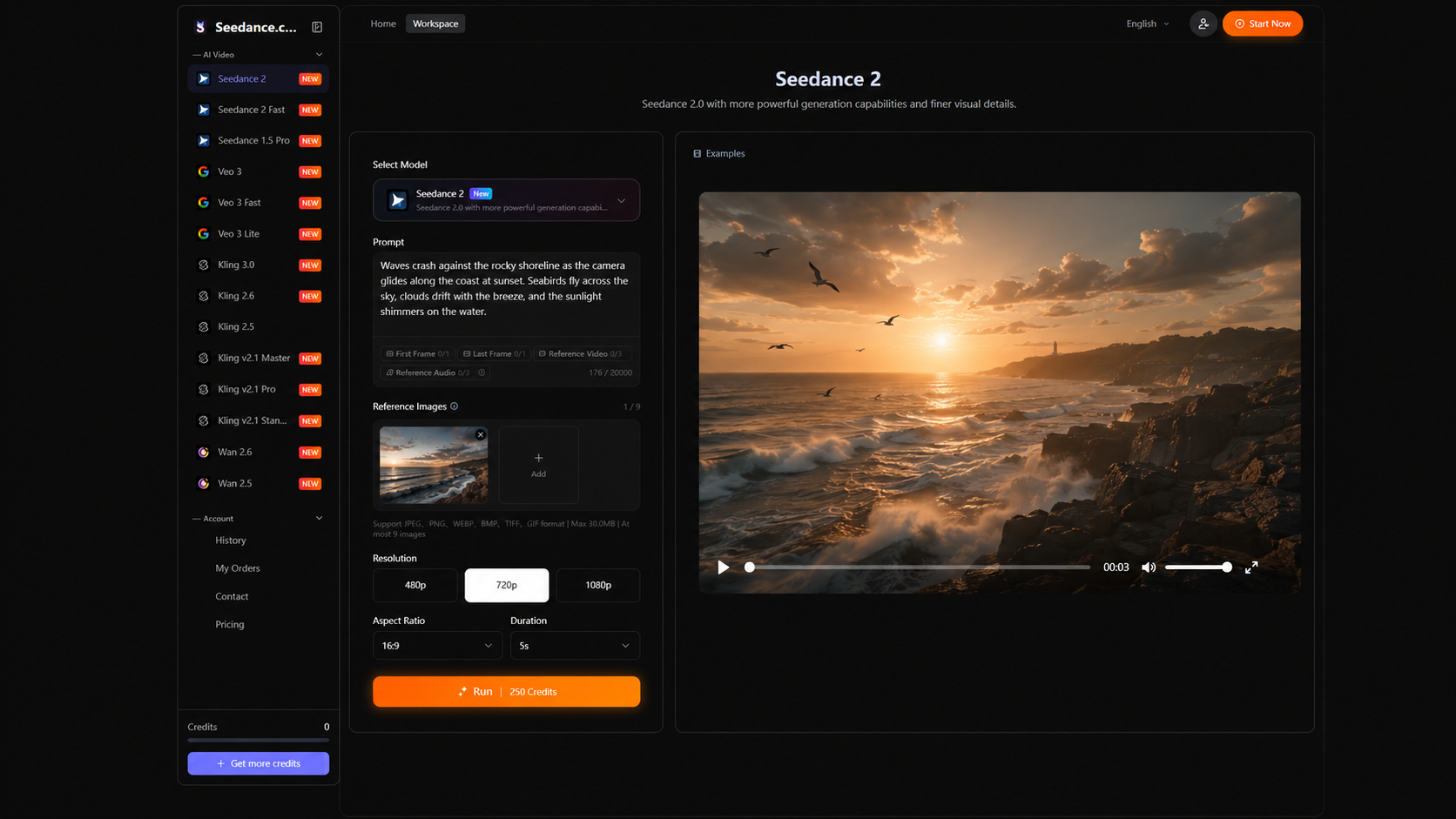Open the English language dropdown
The width and height of the screenshot is (1456, 819).
coord(1148,23)
